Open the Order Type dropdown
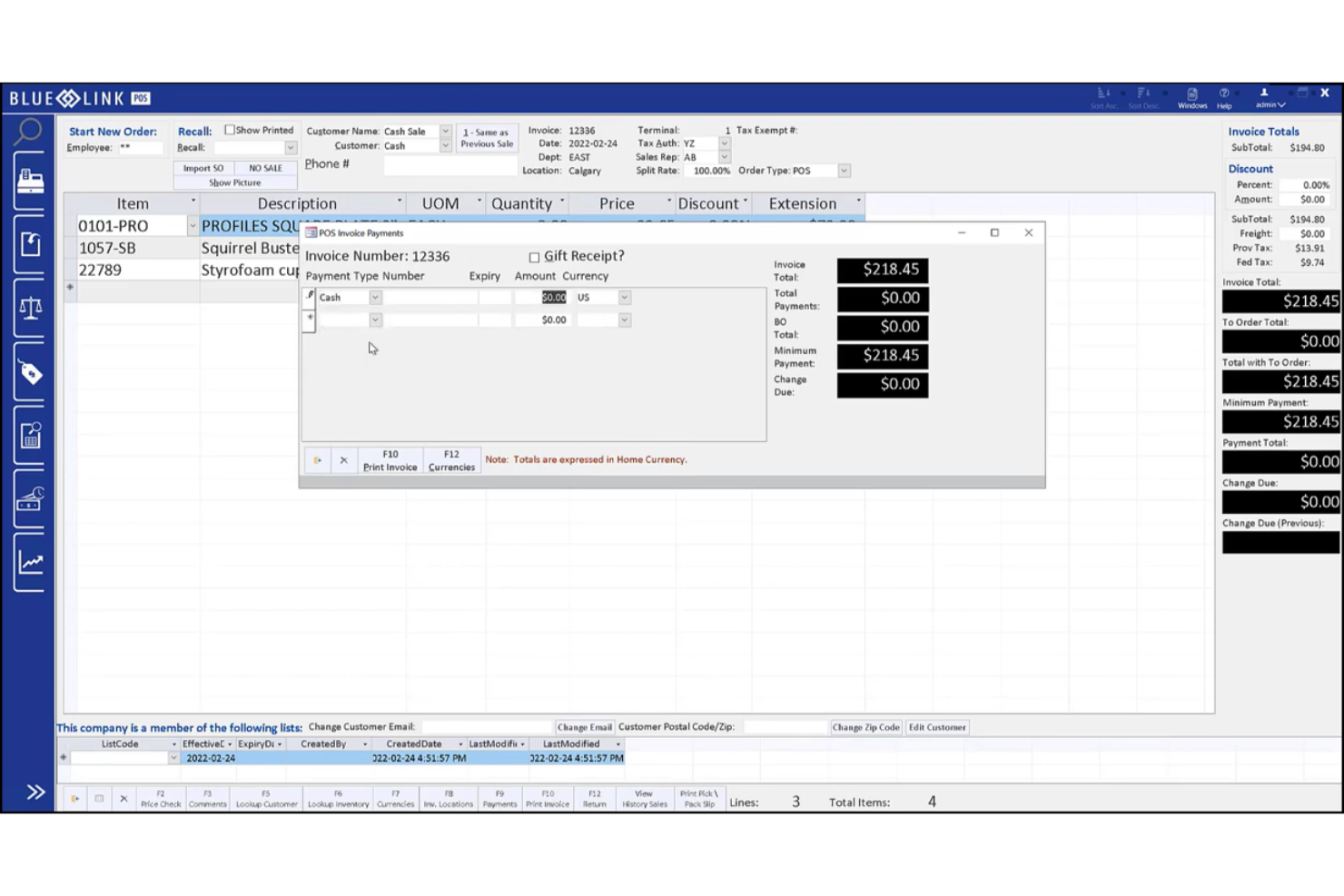Screen dimensions: 1344x896 point(844,171)
